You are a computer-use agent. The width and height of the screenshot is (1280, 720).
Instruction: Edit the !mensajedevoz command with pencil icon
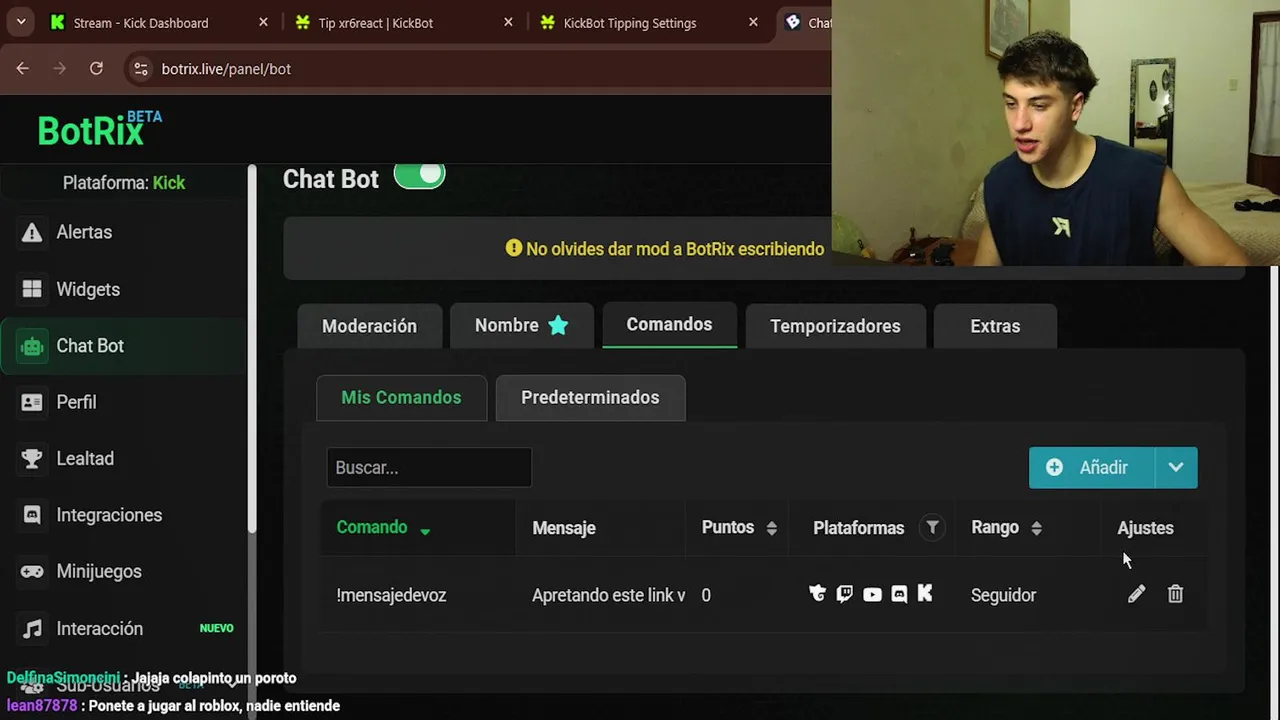pos(1136,595)
